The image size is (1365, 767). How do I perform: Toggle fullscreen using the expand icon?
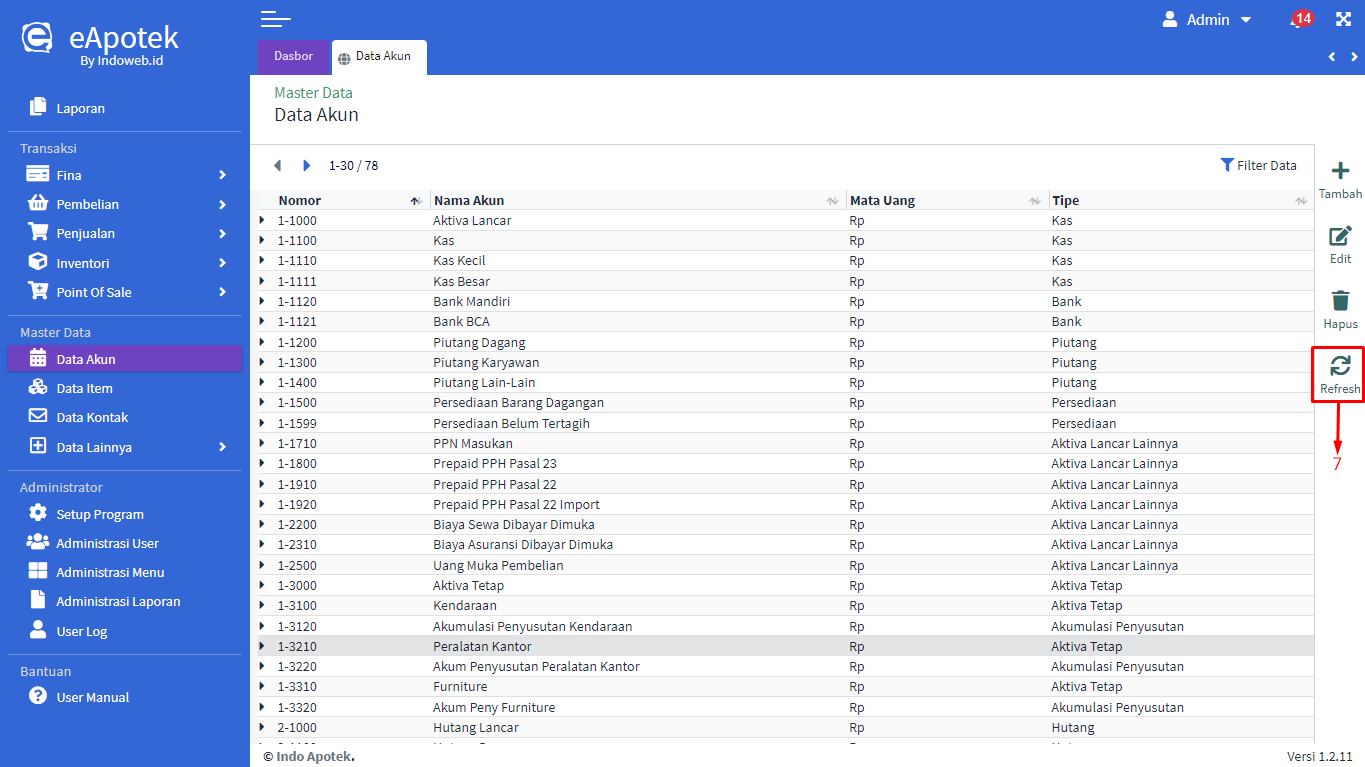point(1343,20)
